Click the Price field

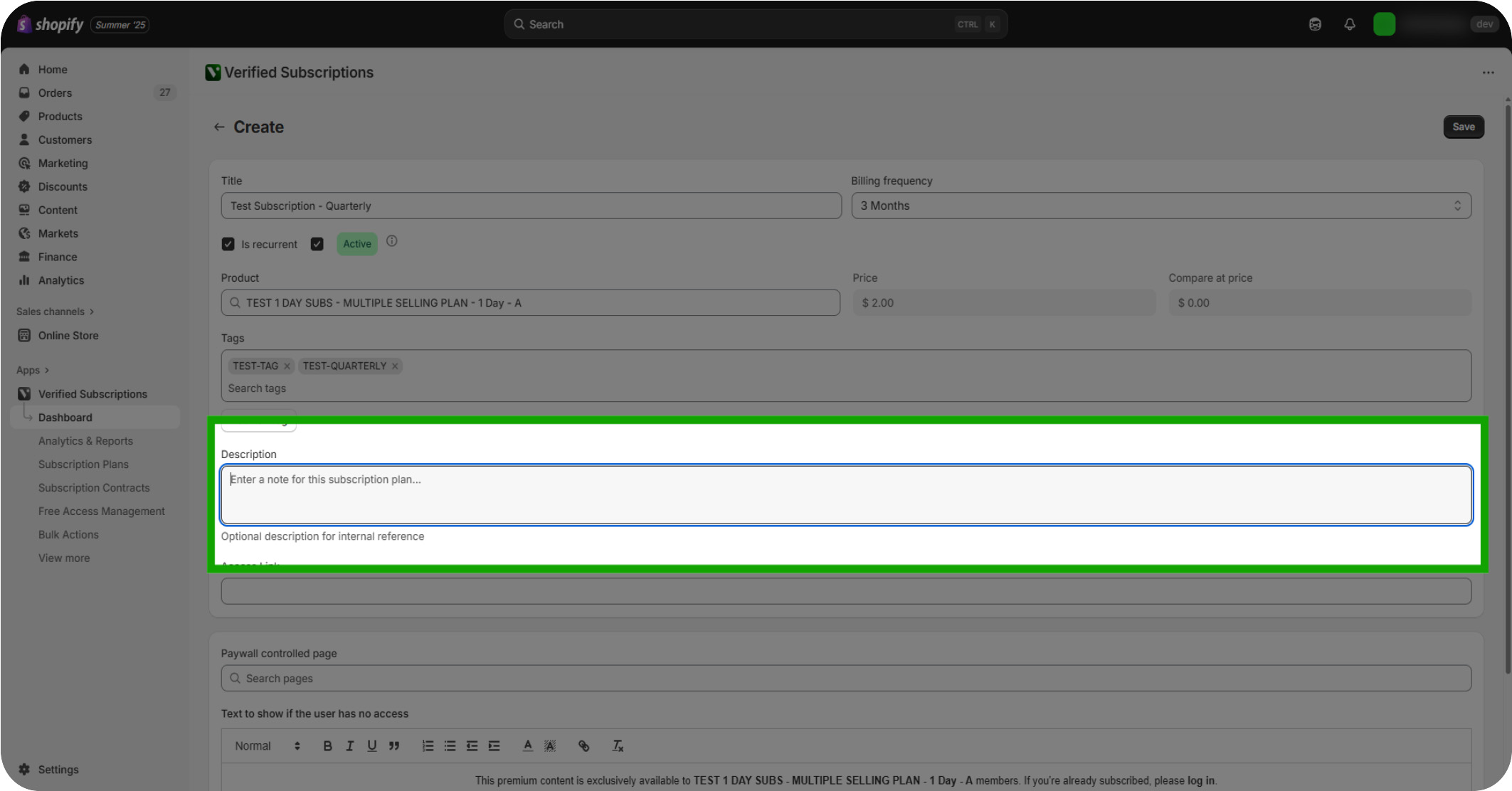click(x=1004, y=302)
